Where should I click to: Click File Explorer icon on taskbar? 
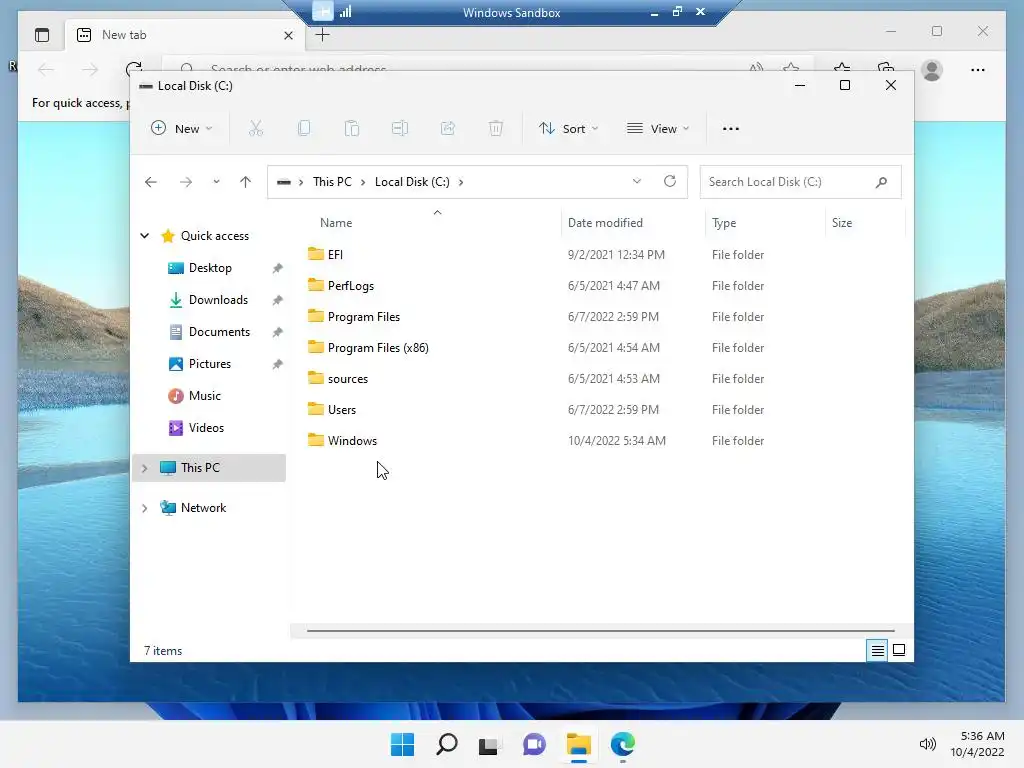(x=579, y=744)
